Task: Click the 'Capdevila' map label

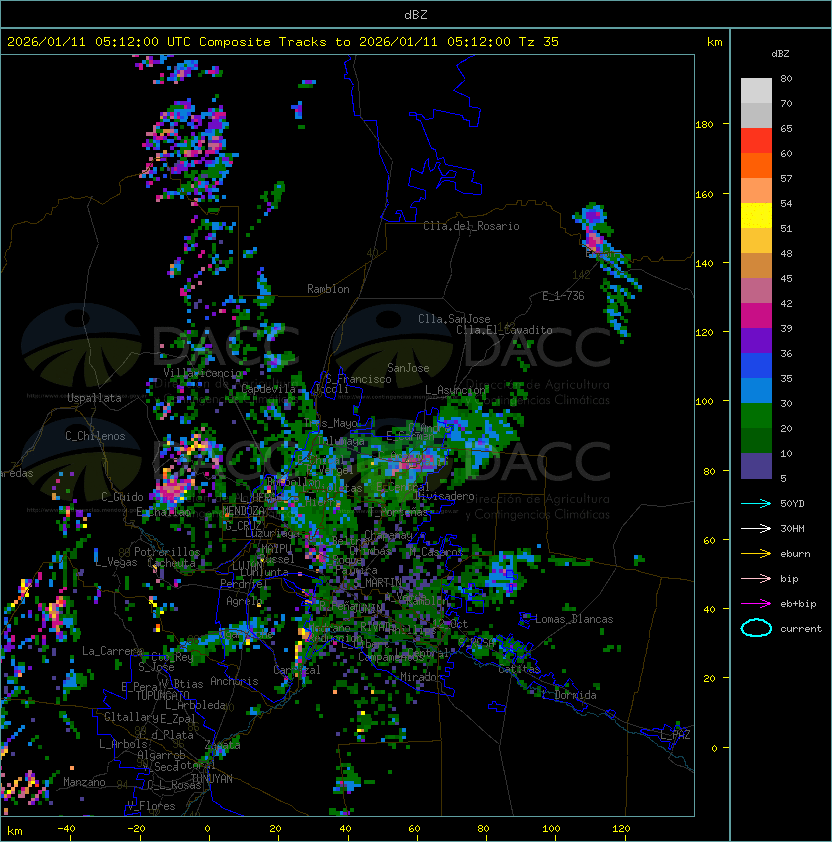Action: click(x=268, y=389)
